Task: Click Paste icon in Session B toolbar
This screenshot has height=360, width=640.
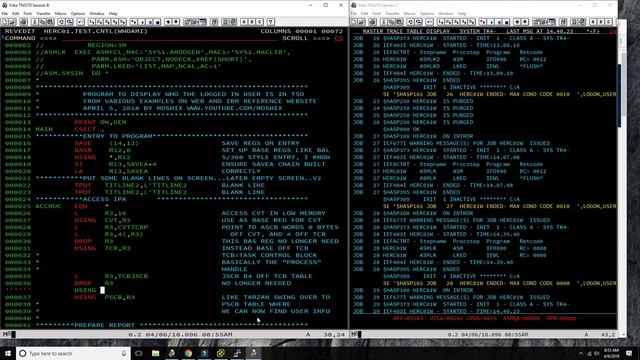Action: [50, 22]
